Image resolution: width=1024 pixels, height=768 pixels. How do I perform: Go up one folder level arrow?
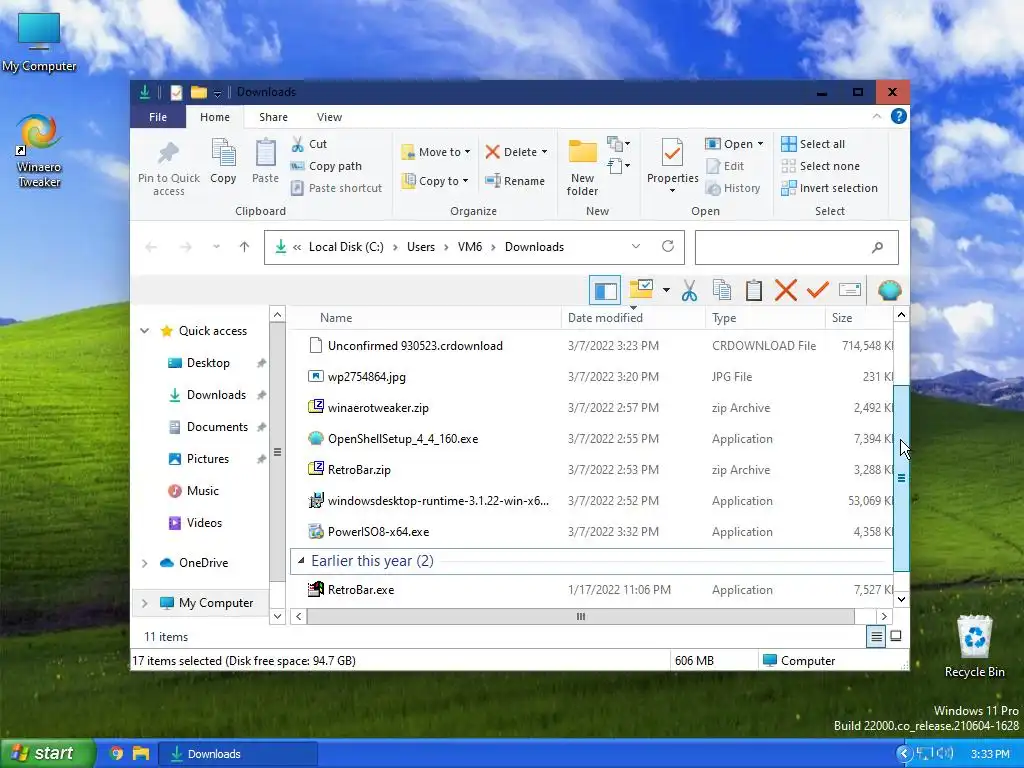[244, 247]
